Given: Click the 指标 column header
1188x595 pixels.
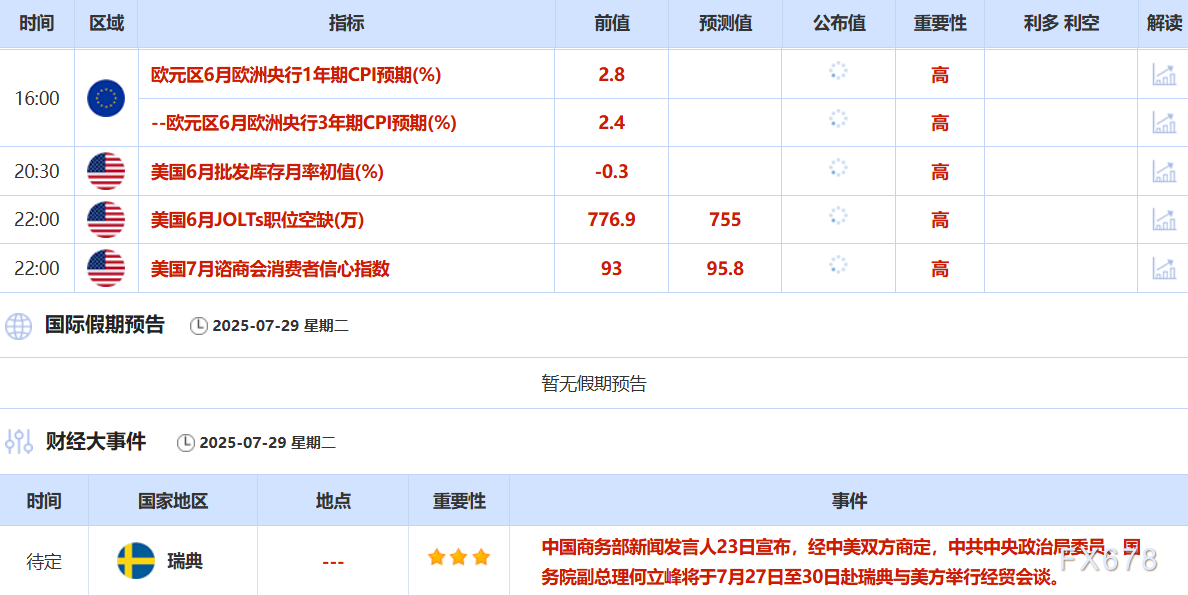Looking at the screenshot, I should [347, 23].
